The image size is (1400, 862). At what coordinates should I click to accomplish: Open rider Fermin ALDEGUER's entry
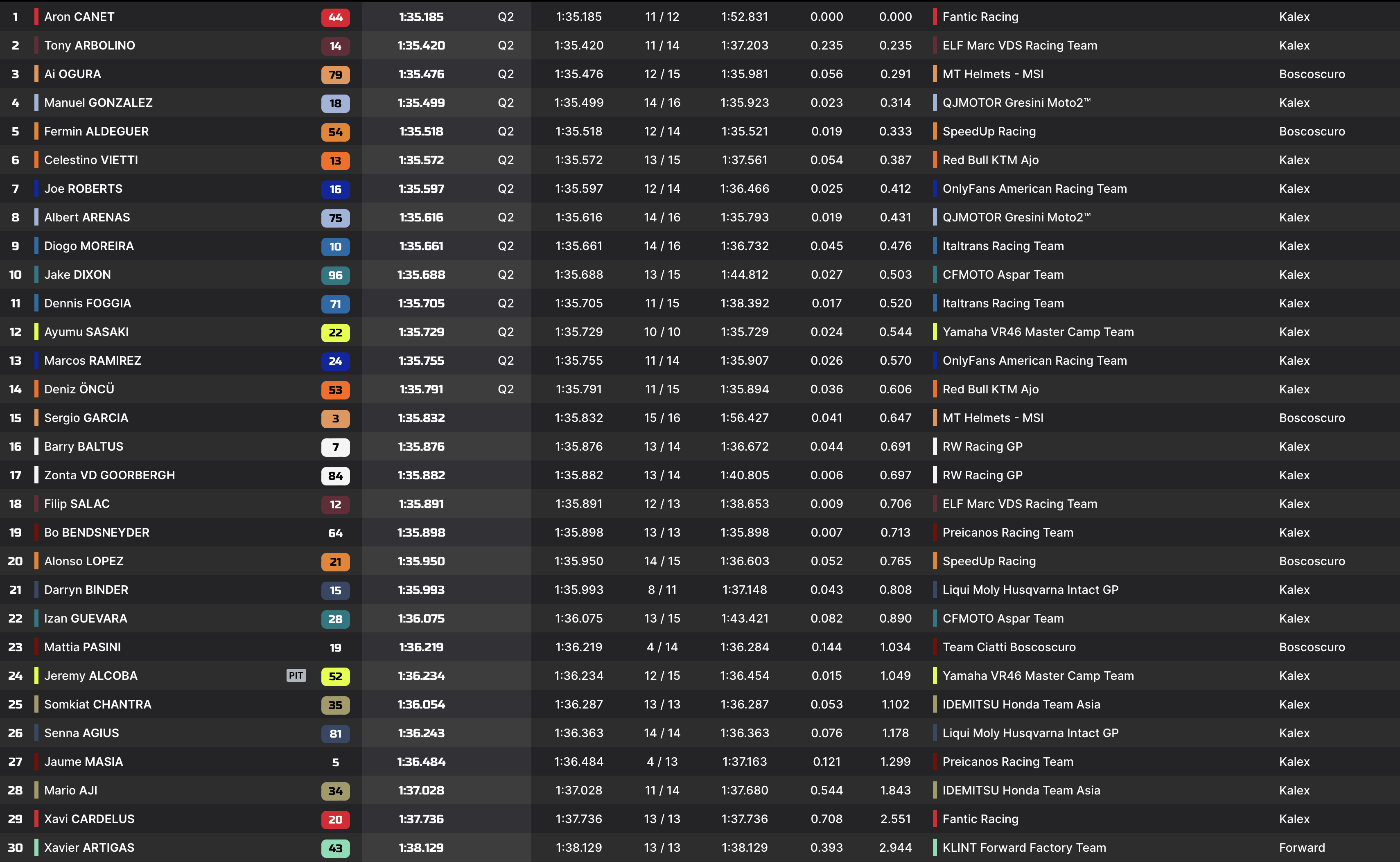[x=96, y=132]
